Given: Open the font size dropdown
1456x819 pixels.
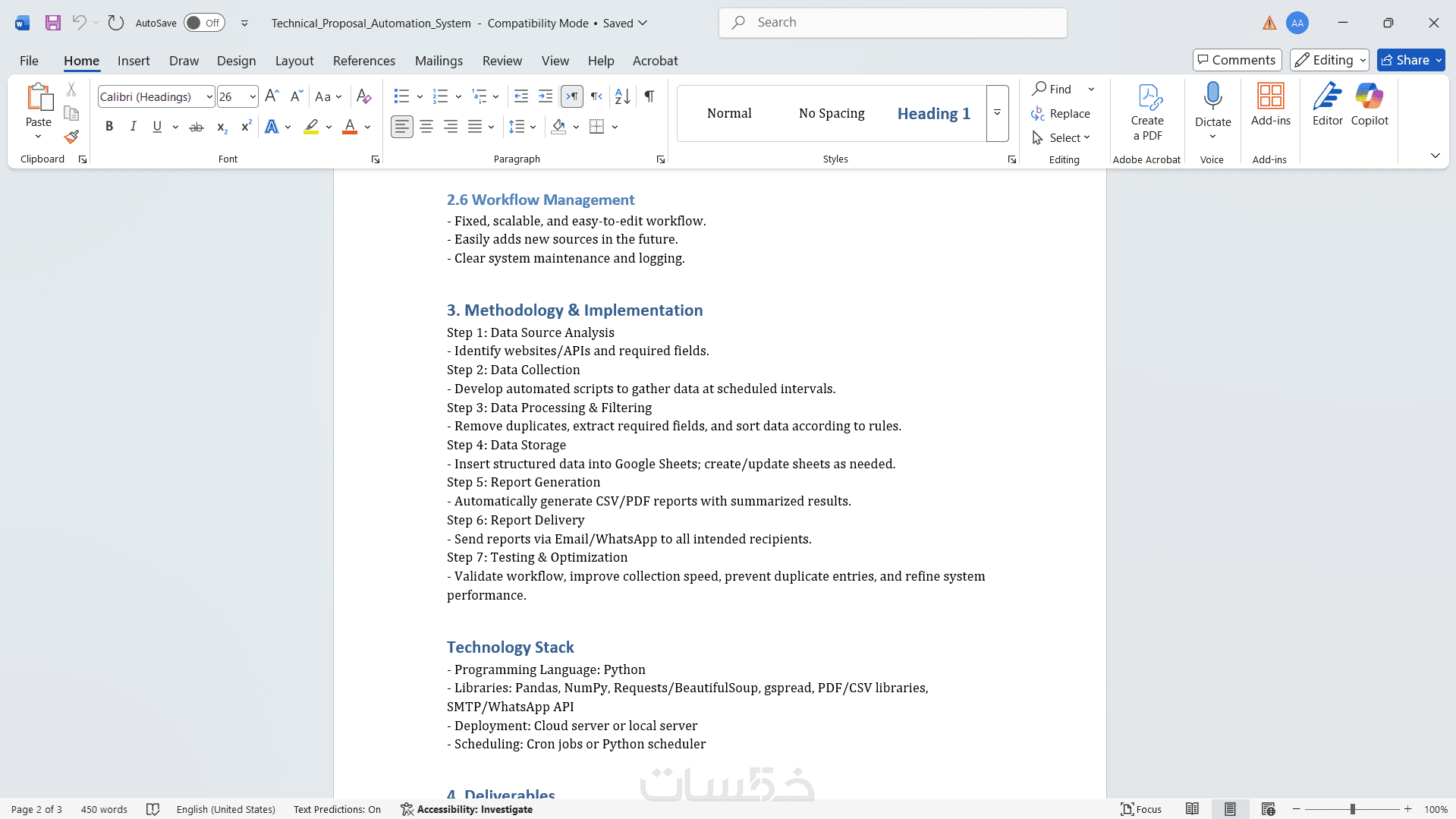Looking at the screenshot, I should (x=253, y=96).
